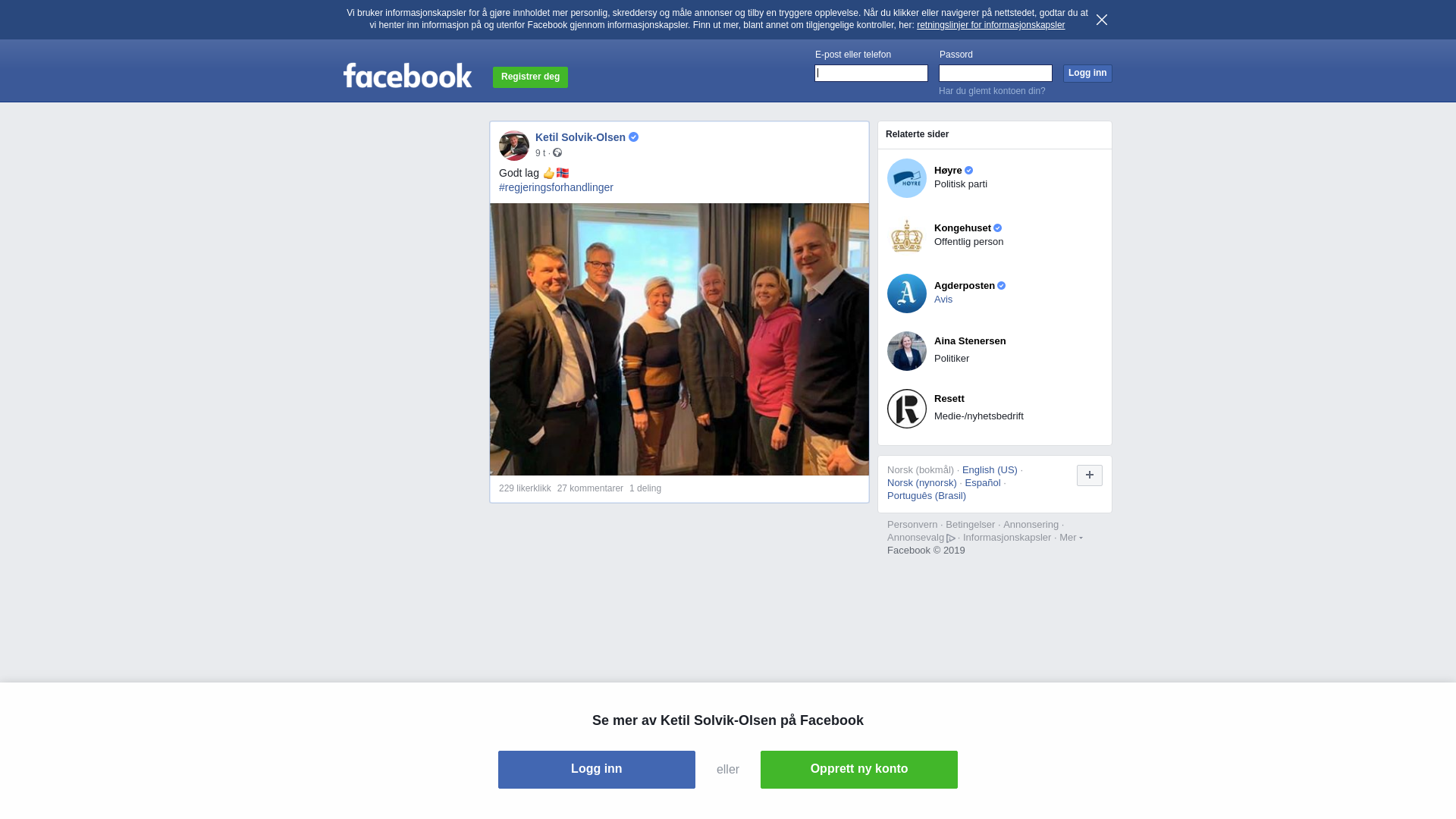Focus the E-post eller telefon field
Viewport: 1456px width, 819px height.
pyautogui.click(x=871, y=73)
